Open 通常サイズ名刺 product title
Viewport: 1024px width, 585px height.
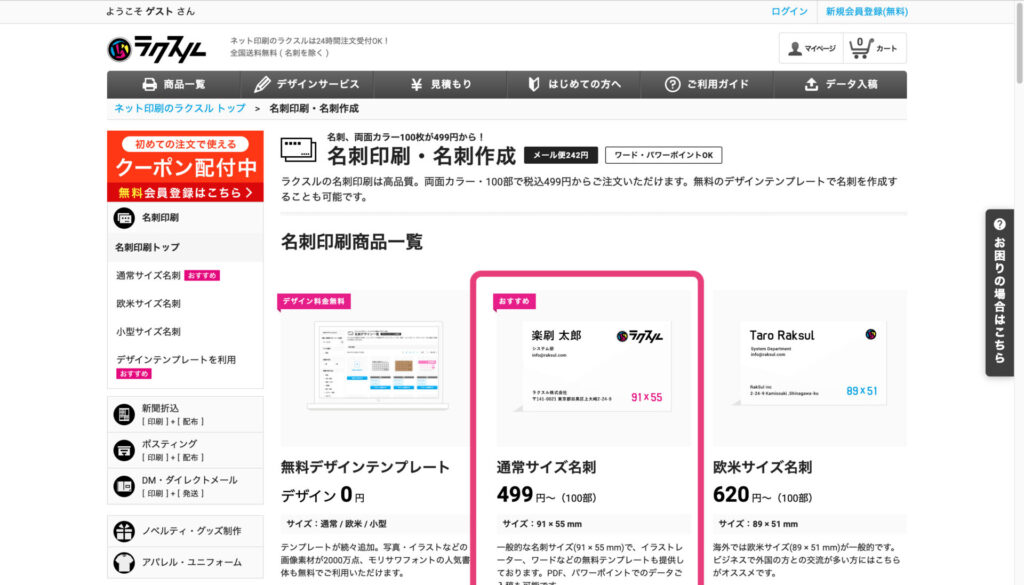[546, 467]
